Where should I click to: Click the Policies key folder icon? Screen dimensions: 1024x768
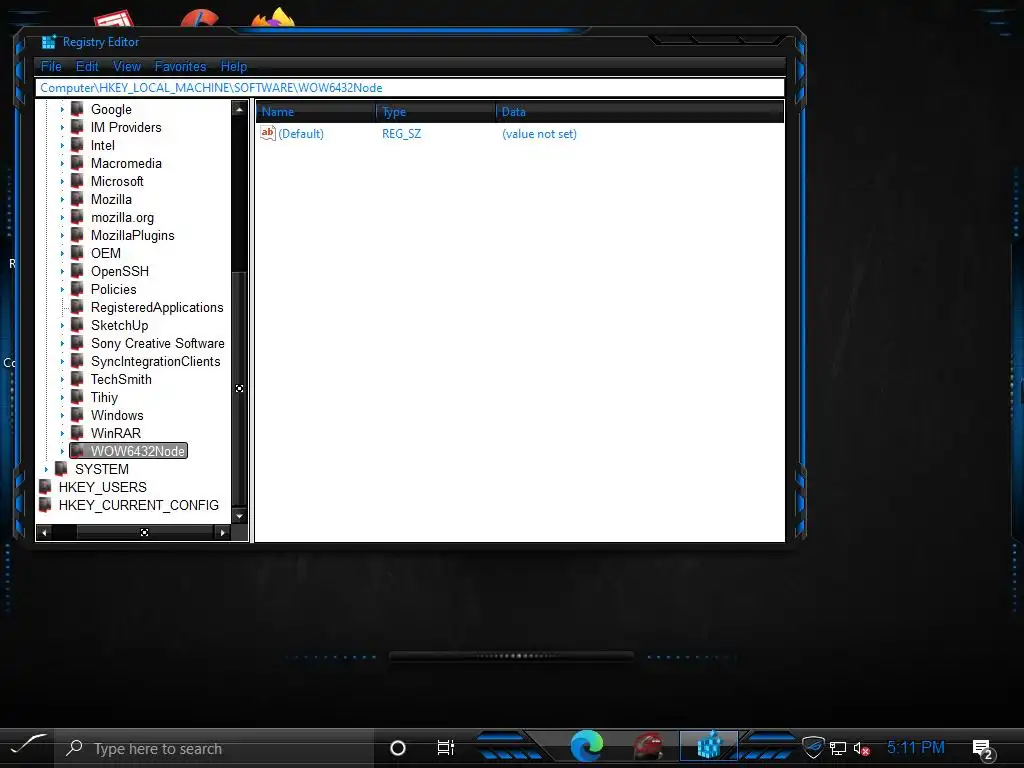click(77, 289)
